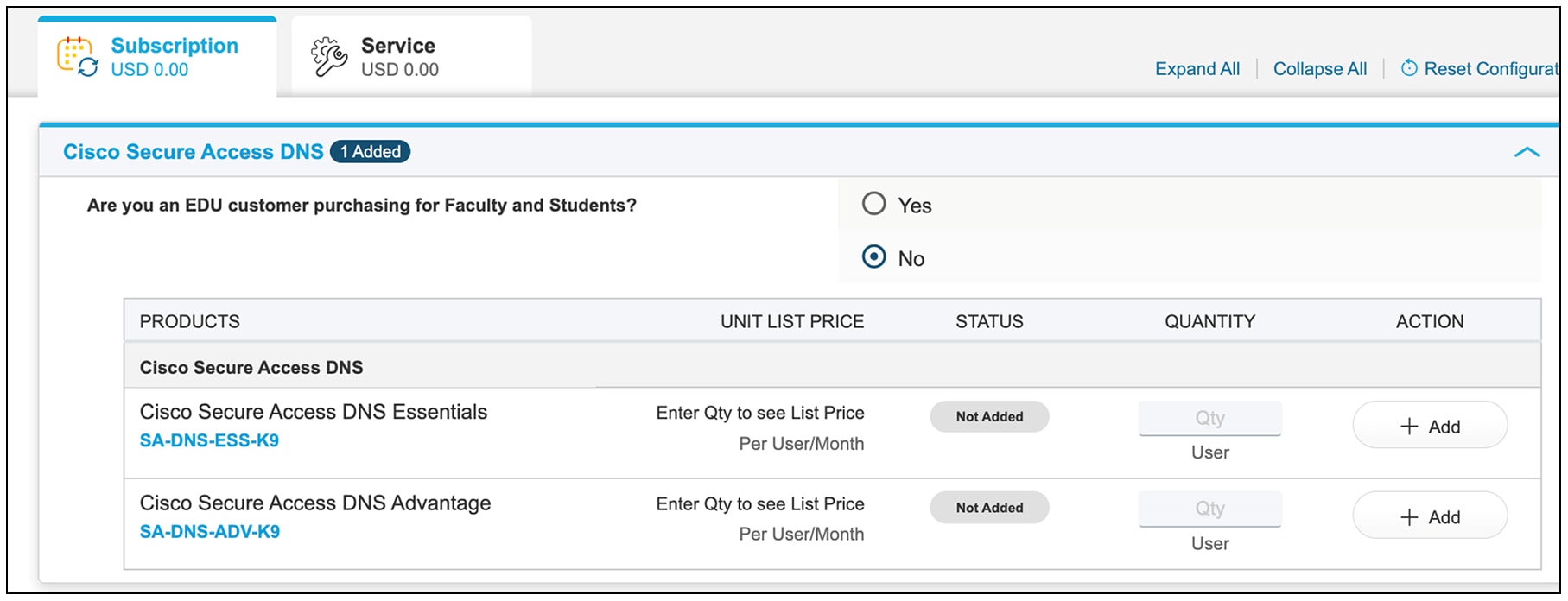Click Cisco Secure Access DNS section title
1568x601 pixels.
point(194,152)
